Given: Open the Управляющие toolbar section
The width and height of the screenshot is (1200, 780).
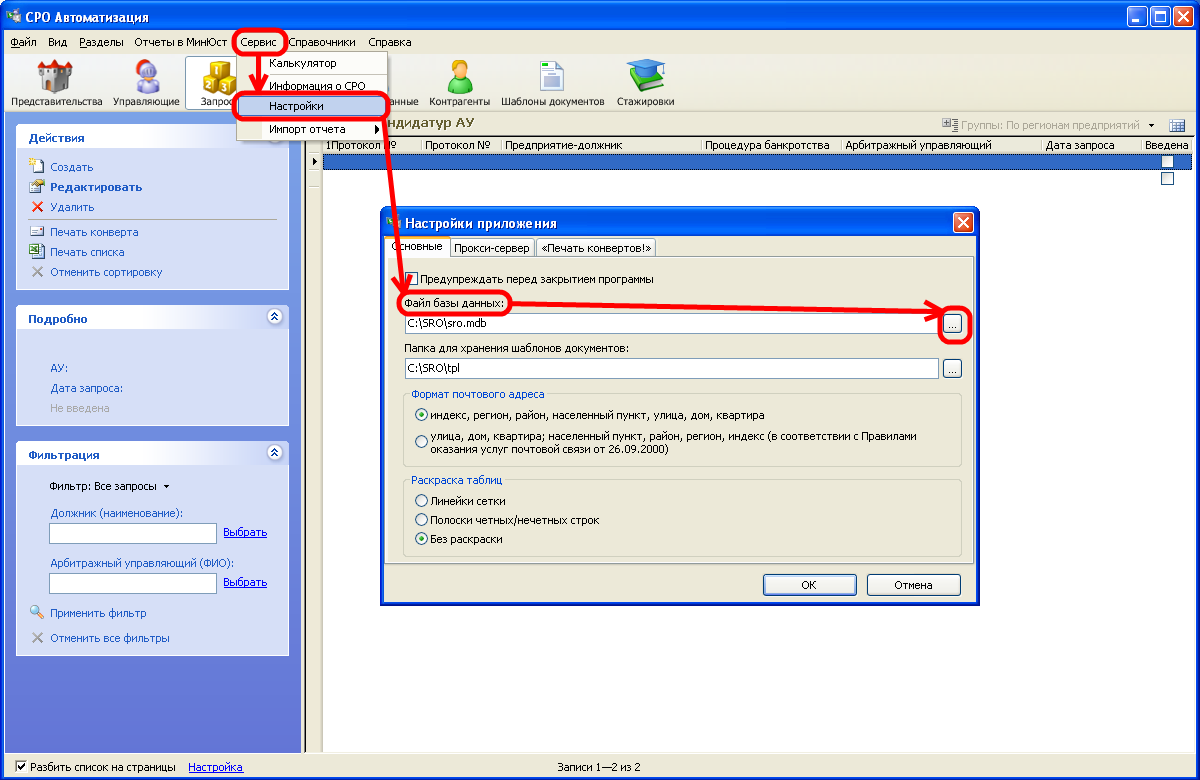Looking at the screenshot, I should coord(146,83).
